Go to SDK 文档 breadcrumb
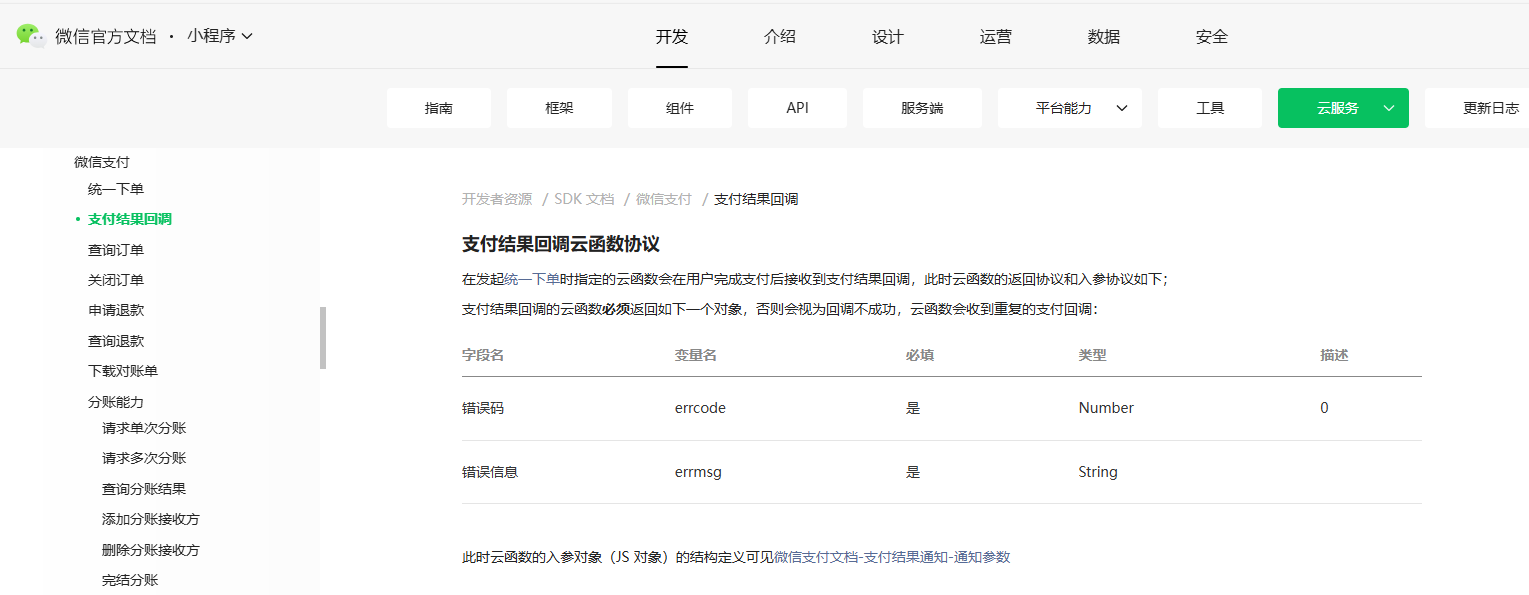This screenshot has height=595, width=1529. pyautogui.click(x=584, y=199)
